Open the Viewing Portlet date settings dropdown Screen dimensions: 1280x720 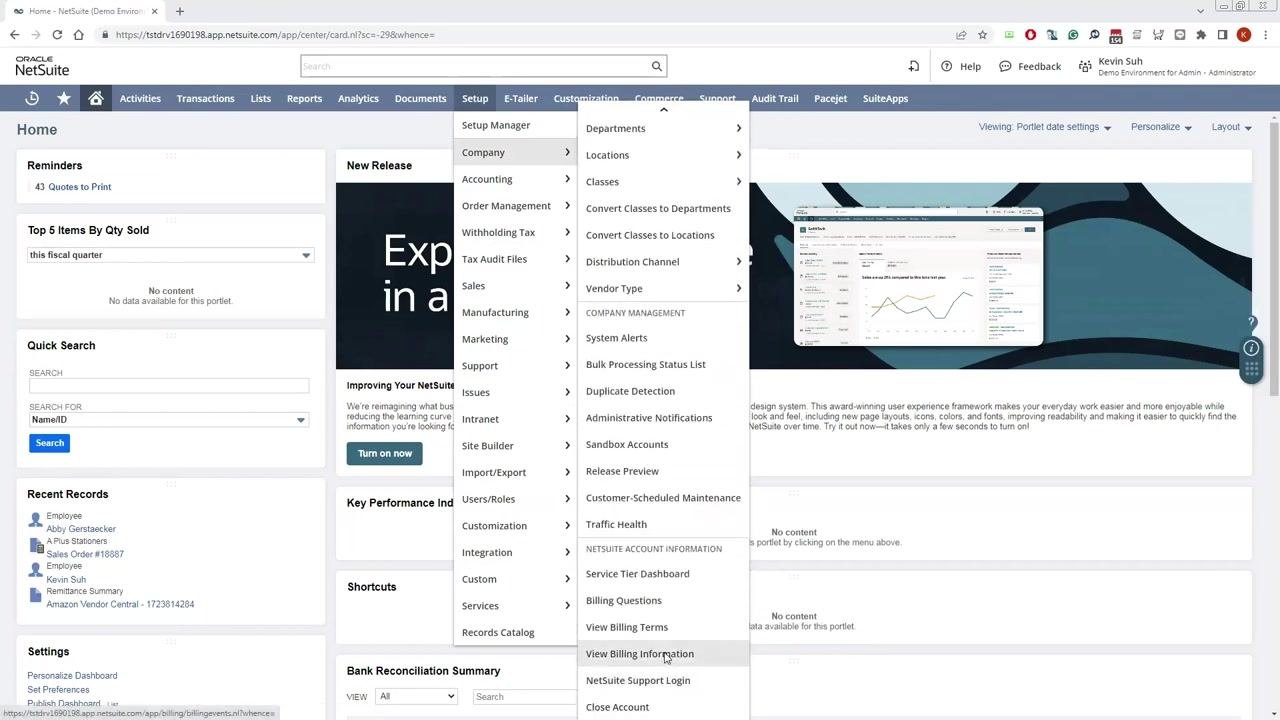1045,127
